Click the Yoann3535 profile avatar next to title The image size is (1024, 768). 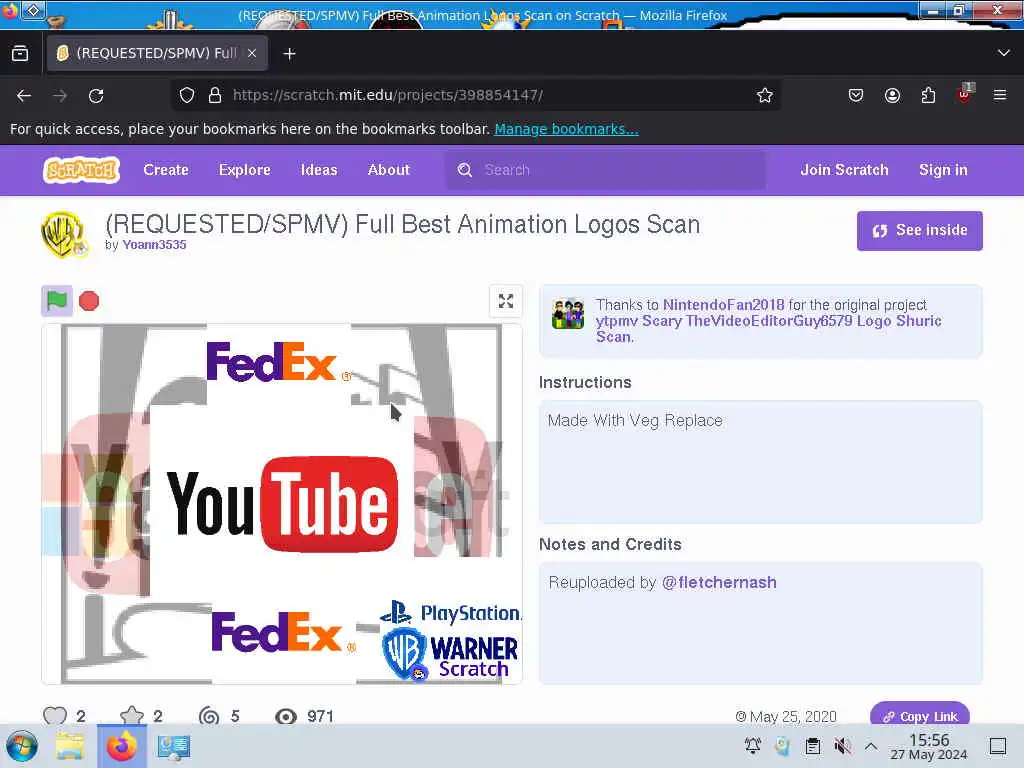64,234
